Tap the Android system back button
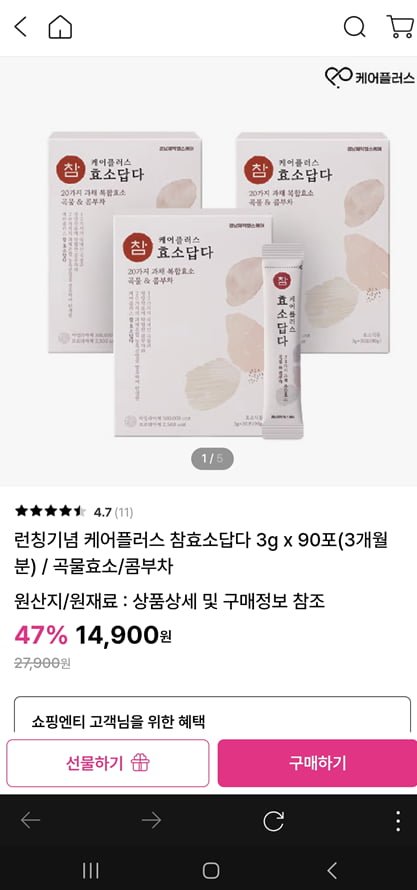The image size is (417, 890). [x=332, y=870]
